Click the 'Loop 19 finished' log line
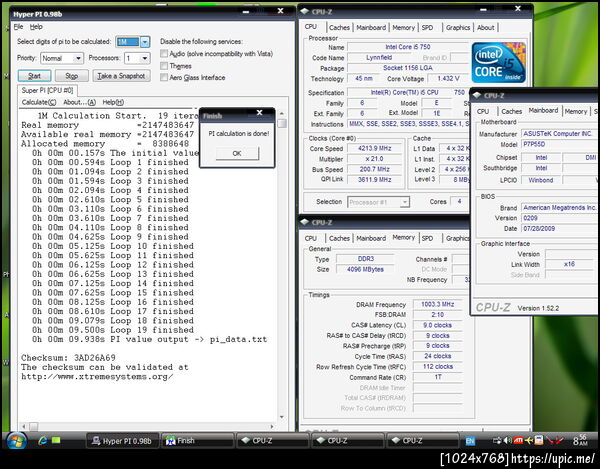600x469 pixels. tap(113, 330)
